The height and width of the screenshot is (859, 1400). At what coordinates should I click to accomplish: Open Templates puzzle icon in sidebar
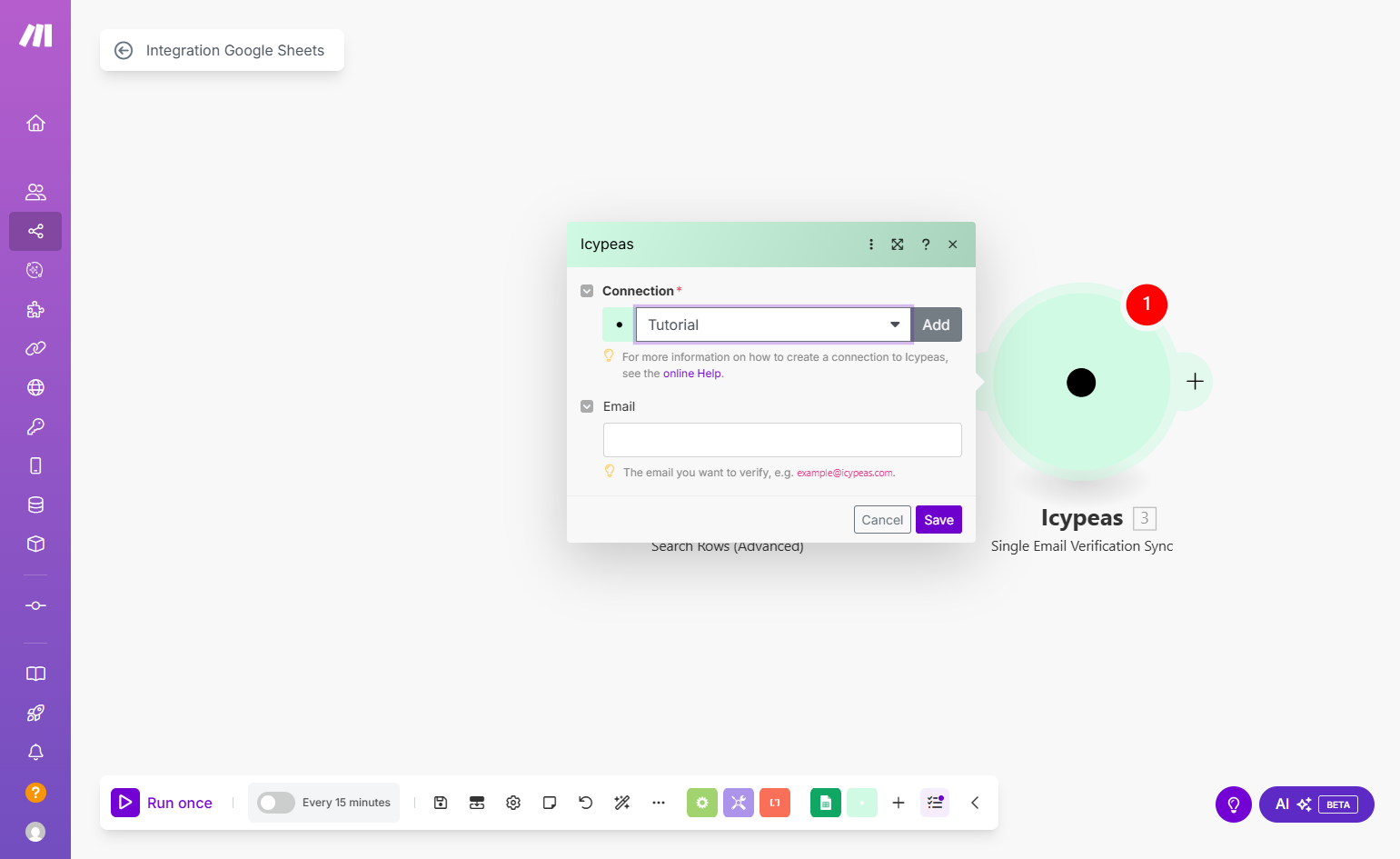coord(35,309)
